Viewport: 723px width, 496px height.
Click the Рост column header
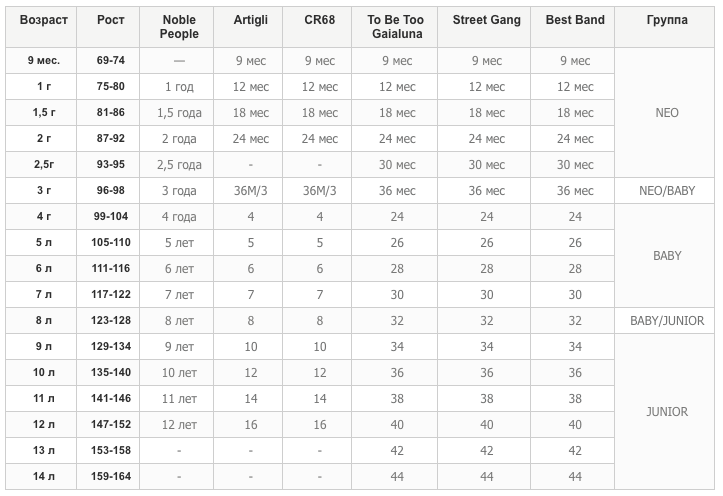pos(111,20)
